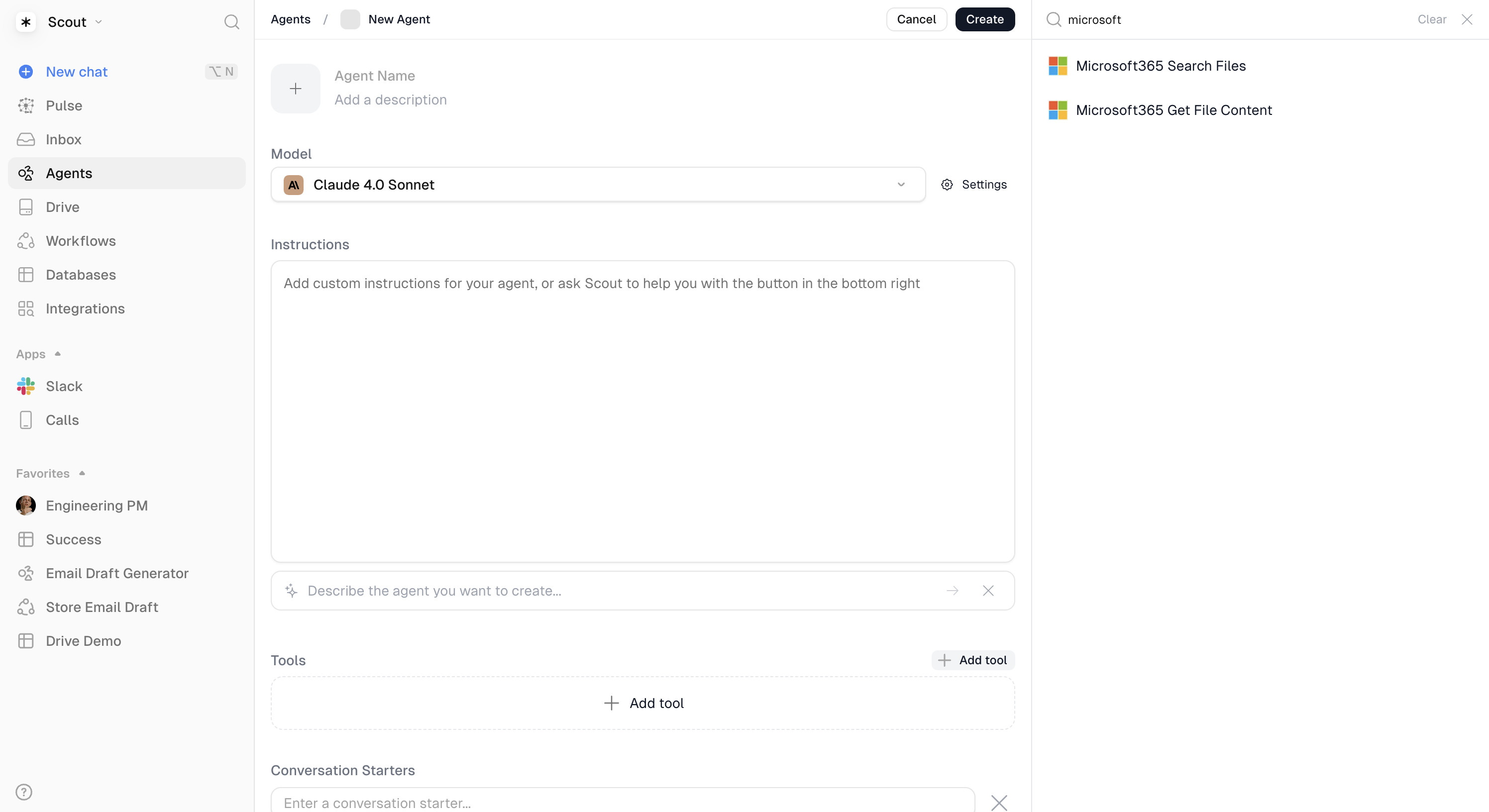Viewport: 1489px width, 812px height.
Task: Clear the microsoft search query
Action: 1431,19
